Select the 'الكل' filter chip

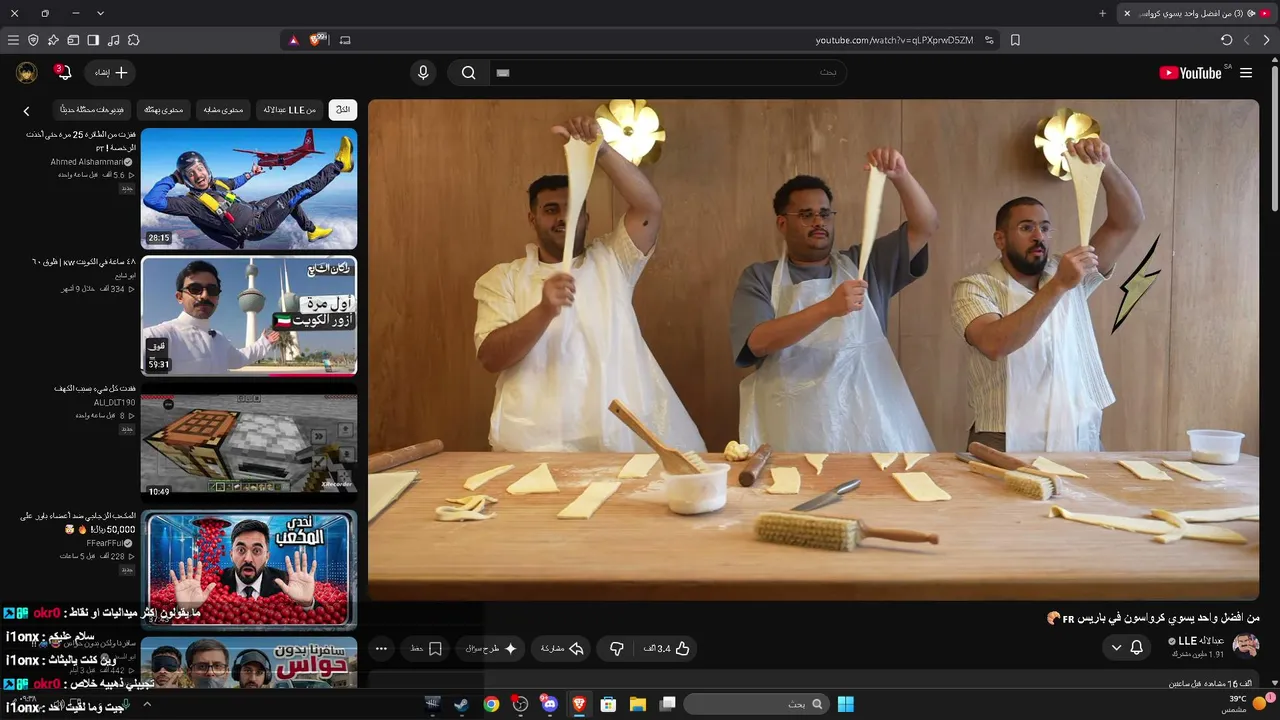point(343,110)
